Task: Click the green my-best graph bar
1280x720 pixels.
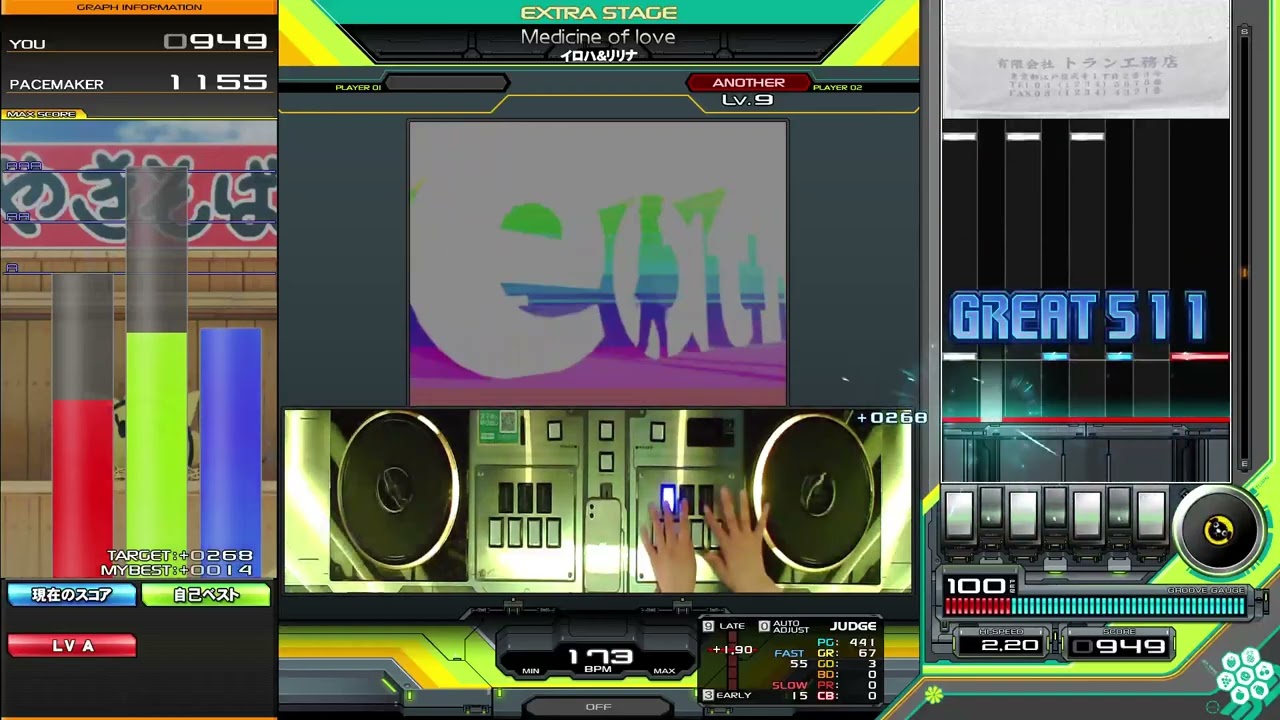Action: 156,455
